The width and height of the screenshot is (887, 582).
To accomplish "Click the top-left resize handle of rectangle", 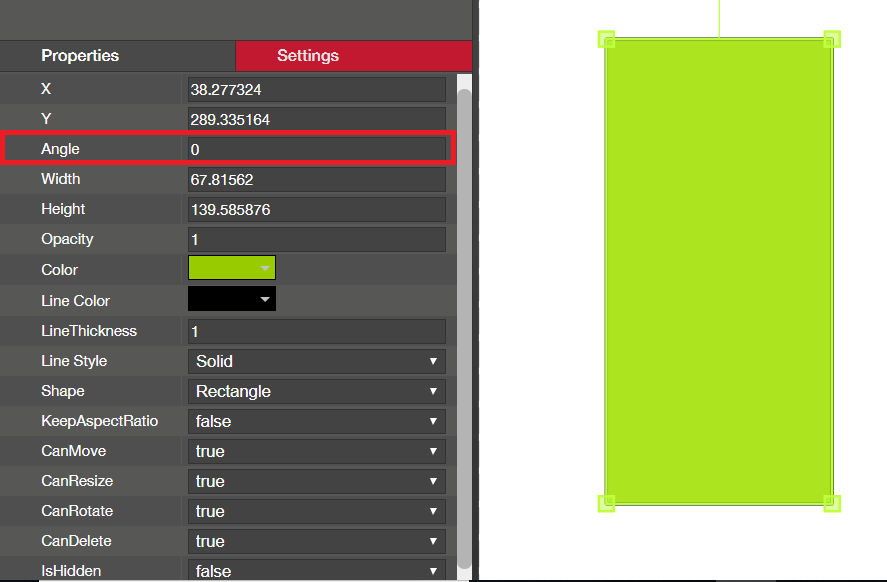I will point(606,40).
